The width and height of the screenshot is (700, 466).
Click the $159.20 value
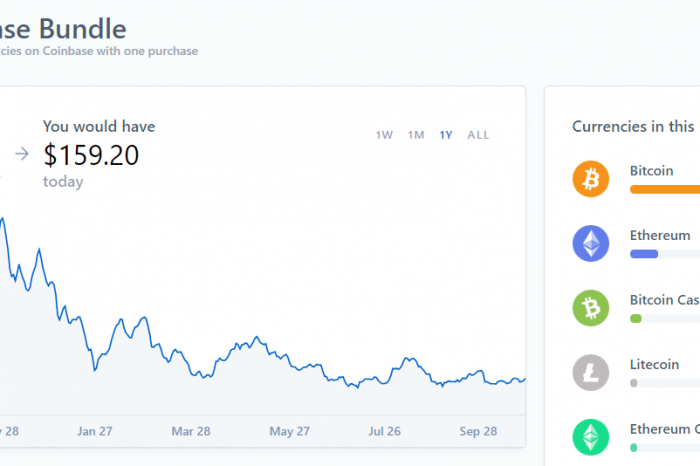click(x=91, y=155)
